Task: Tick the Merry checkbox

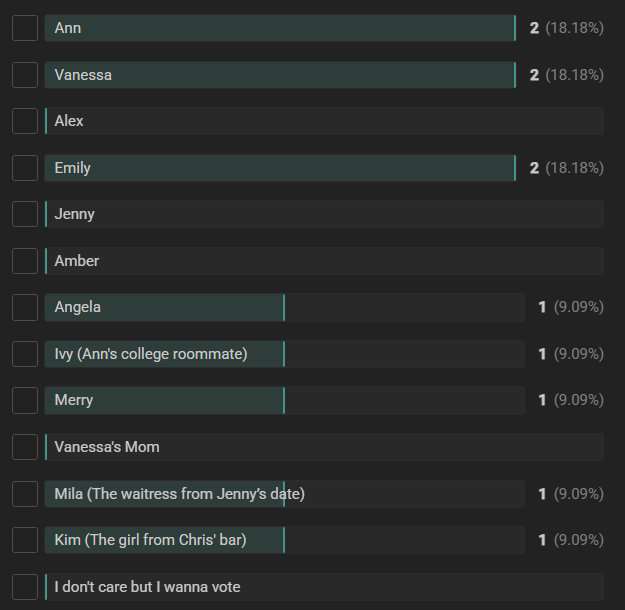Action: [25, 400]
